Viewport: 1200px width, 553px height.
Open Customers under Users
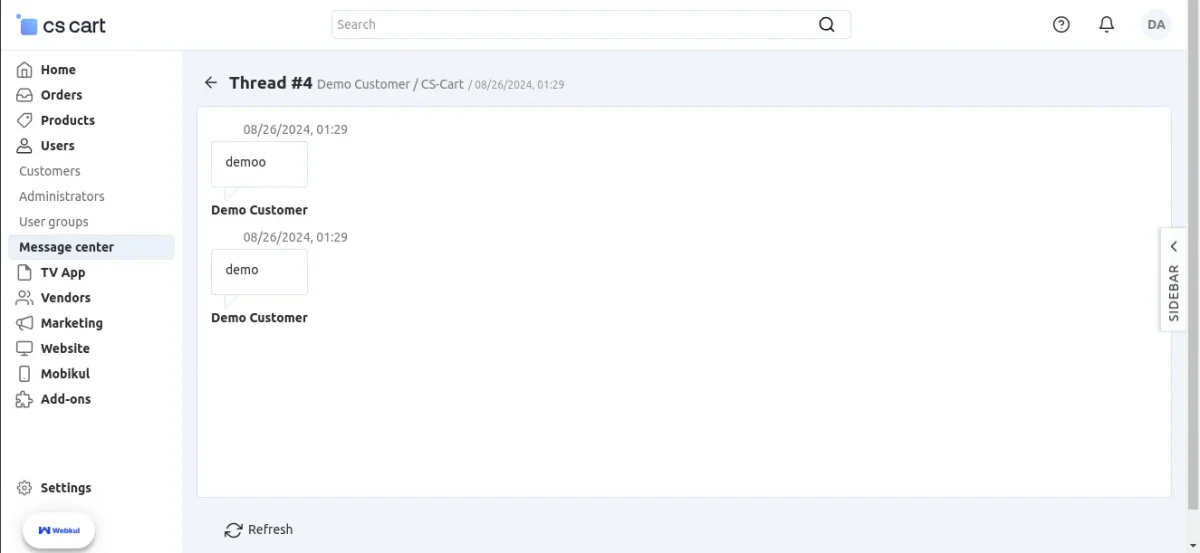50,171
